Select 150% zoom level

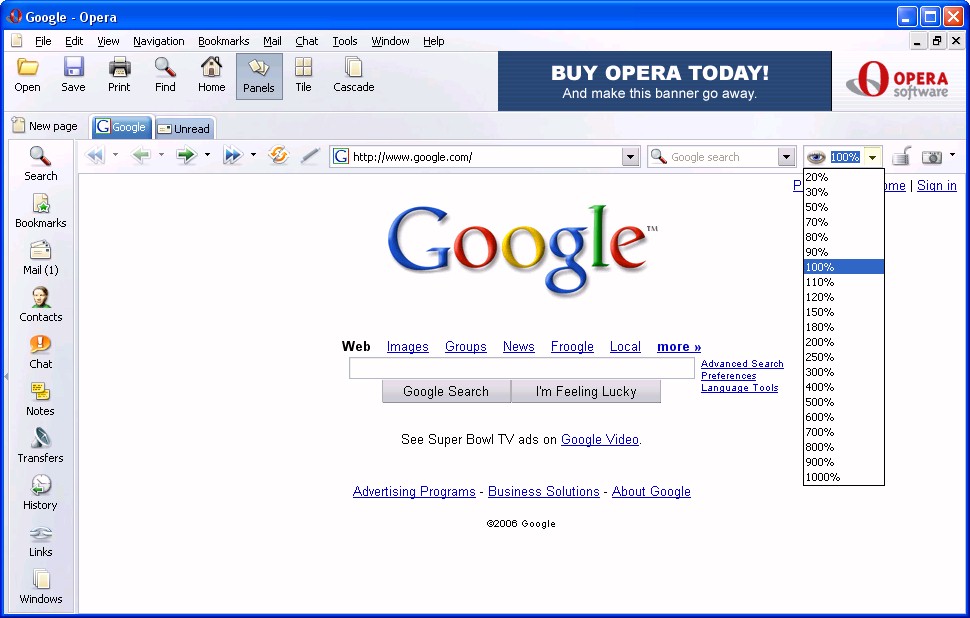(844, 312)
